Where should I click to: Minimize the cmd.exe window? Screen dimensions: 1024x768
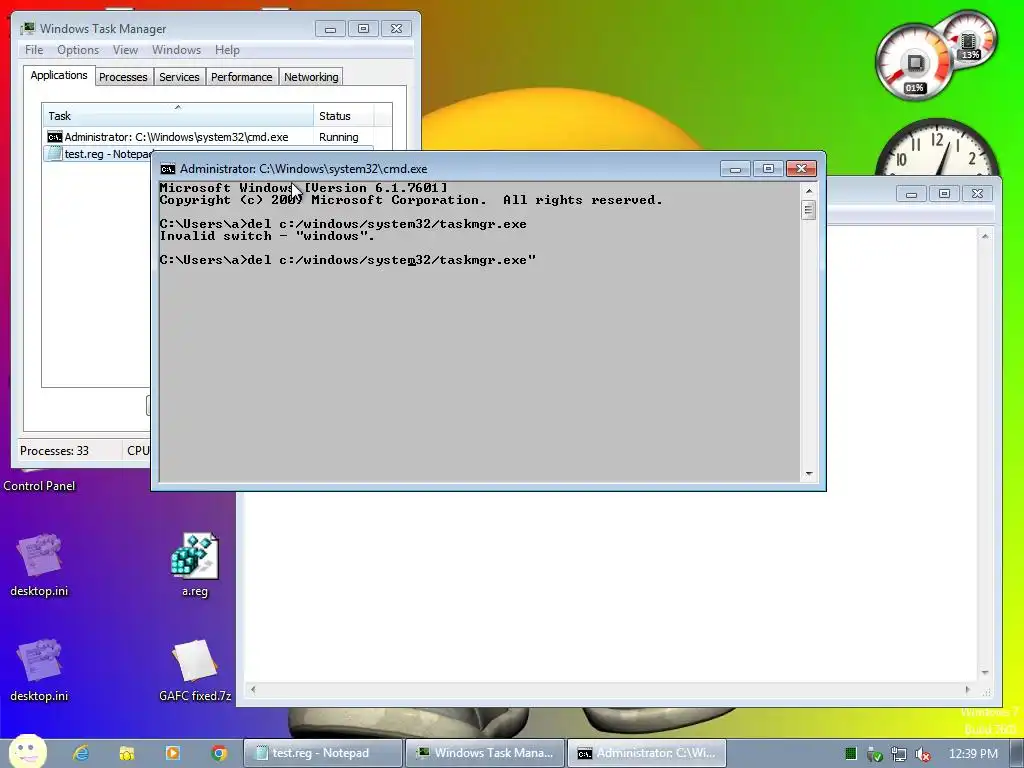(x=735, y=168)
